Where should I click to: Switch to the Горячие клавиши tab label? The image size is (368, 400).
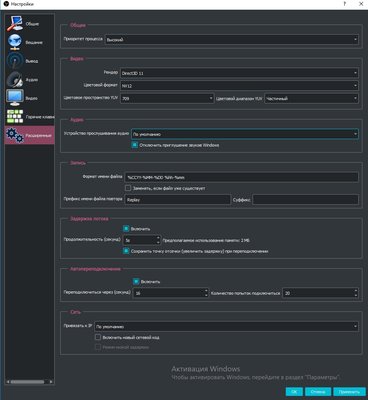(x=40, y=117)
